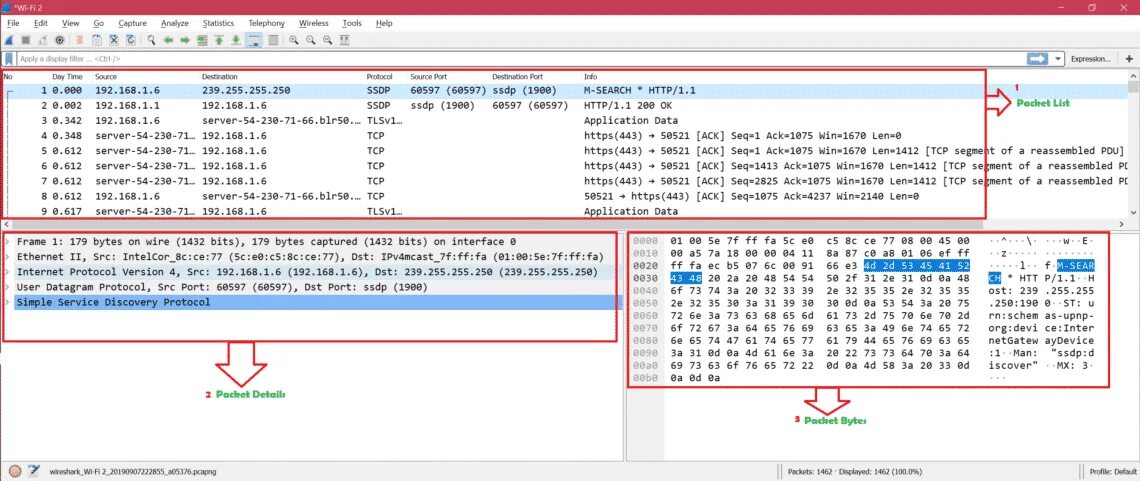
Task: Open the display filter history dropdown
Action: coord(1056,58)
